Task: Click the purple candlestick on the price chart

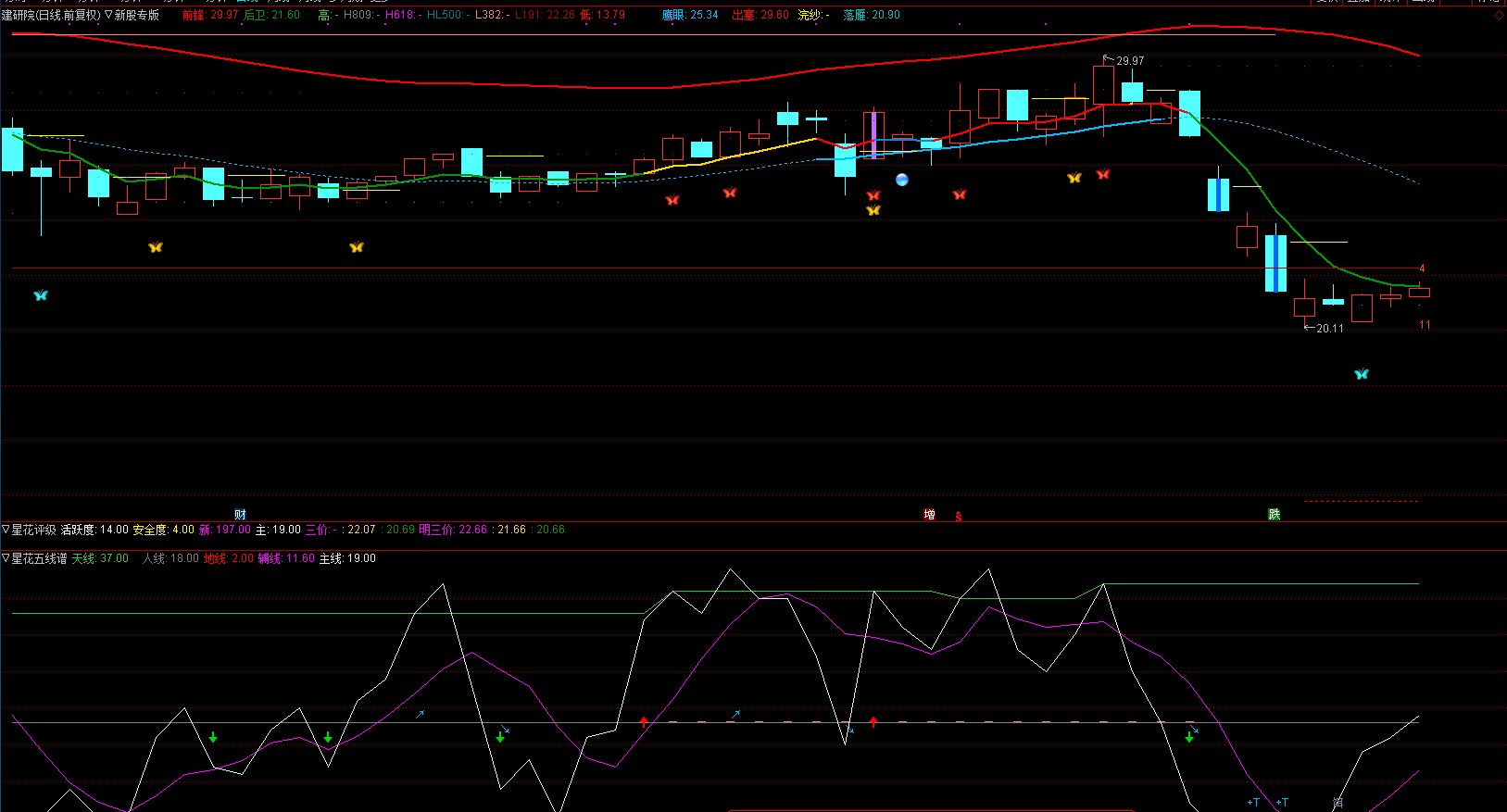Action: [x=873, y=135]
